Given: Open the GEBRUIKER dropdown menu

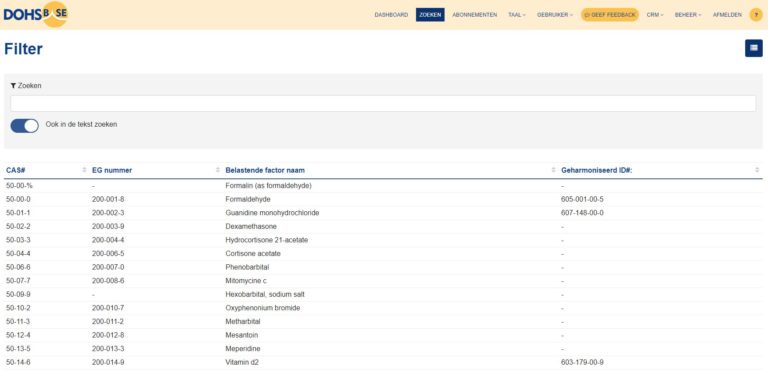Looking at the screenshot, I should pyautogui.click(x=554, y=15).
